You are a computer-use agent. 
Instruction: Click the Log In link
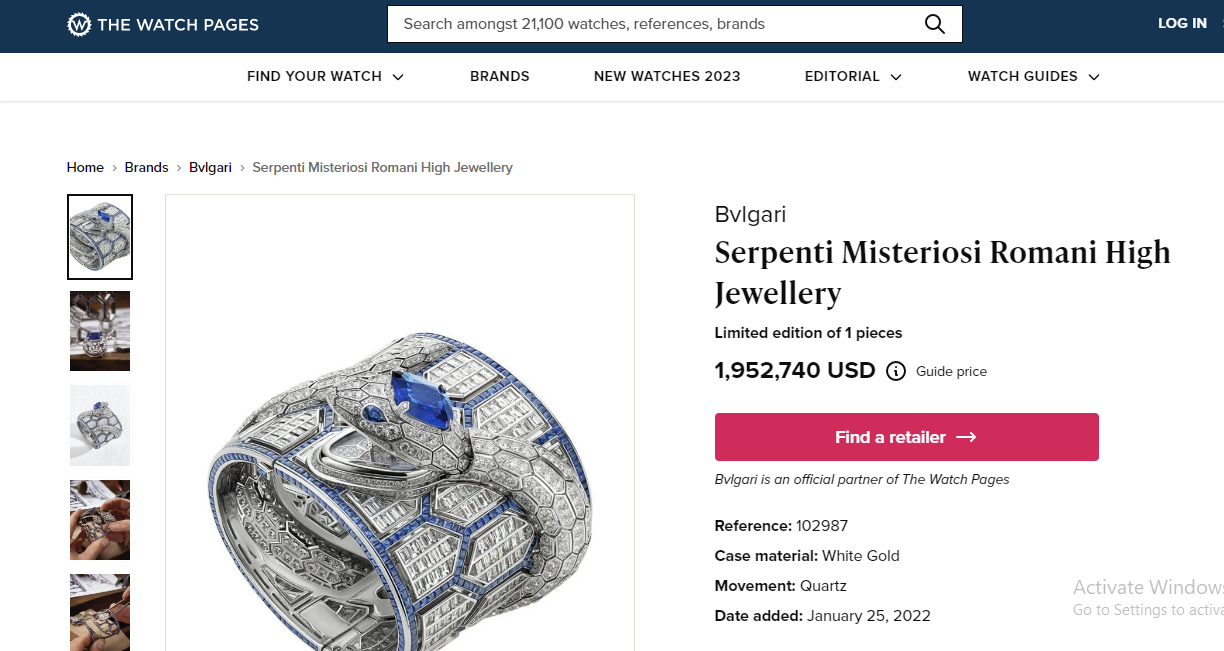pyautogui.click(x=1182, y=23)
